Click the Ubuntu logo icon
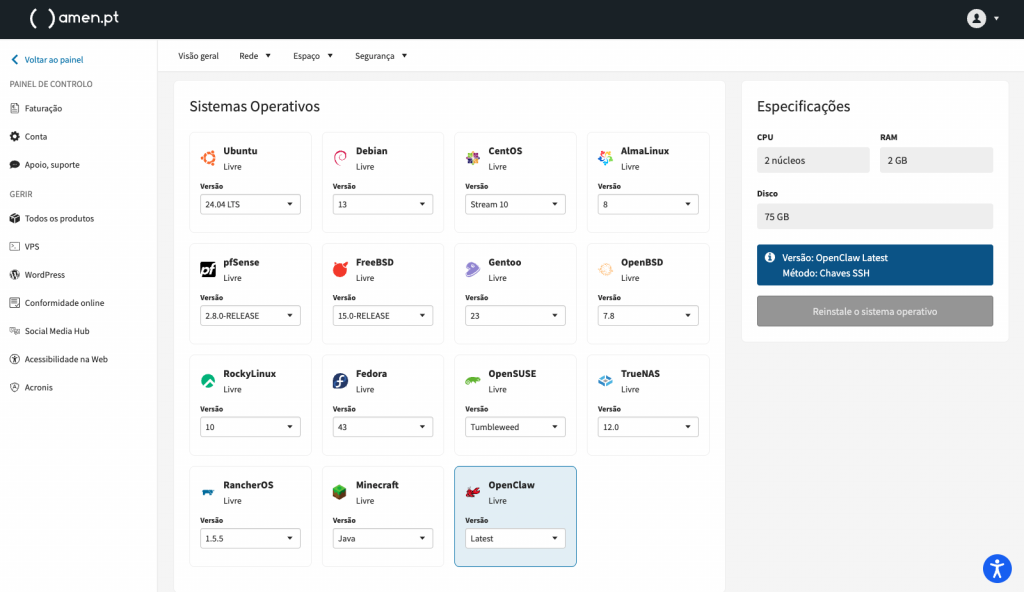This screenshot has width=1024, height=592. pyautogui.click(x=208, y=158)
